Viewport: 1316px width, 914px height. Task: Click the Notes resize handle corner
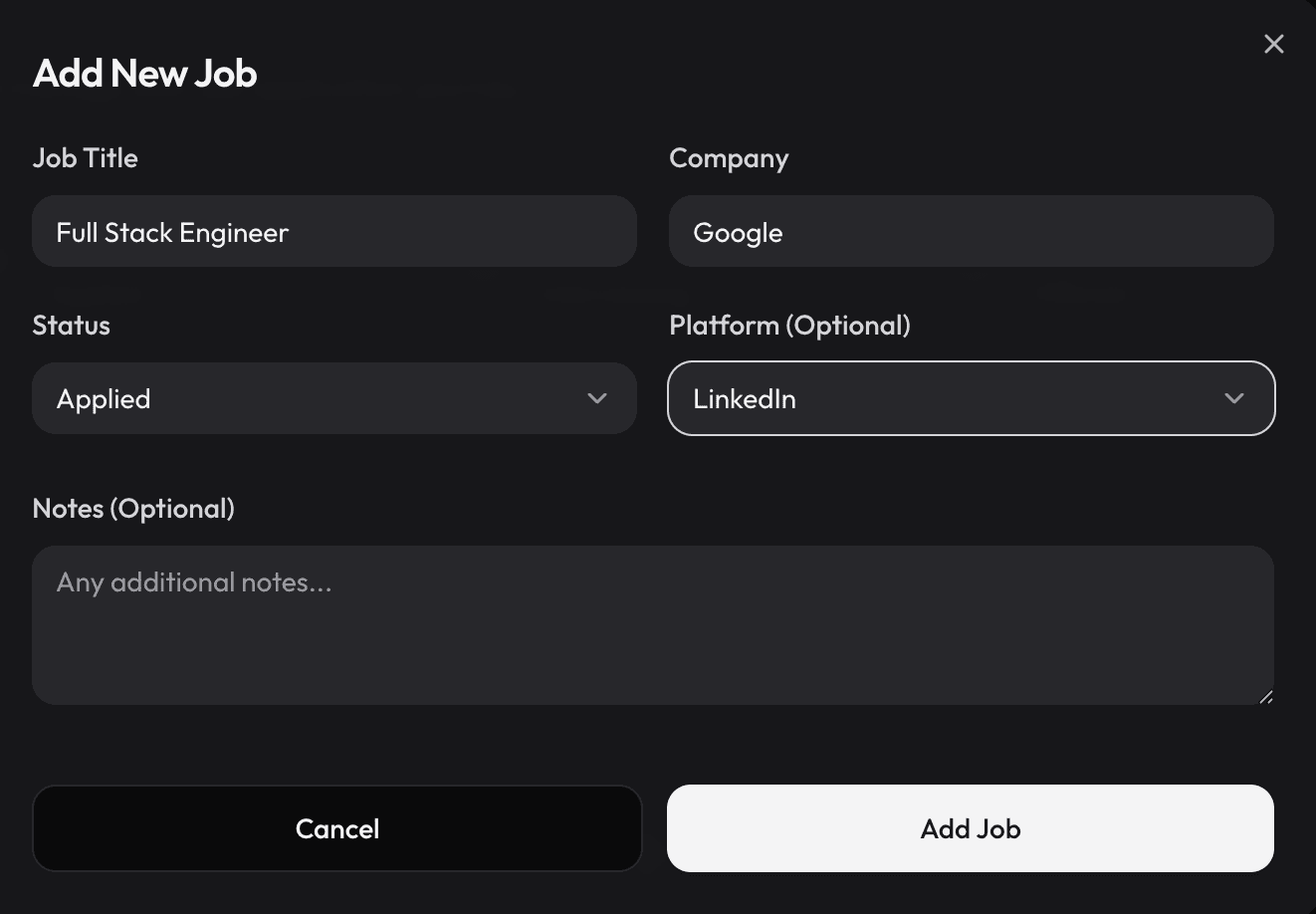tap(1267, 697)
